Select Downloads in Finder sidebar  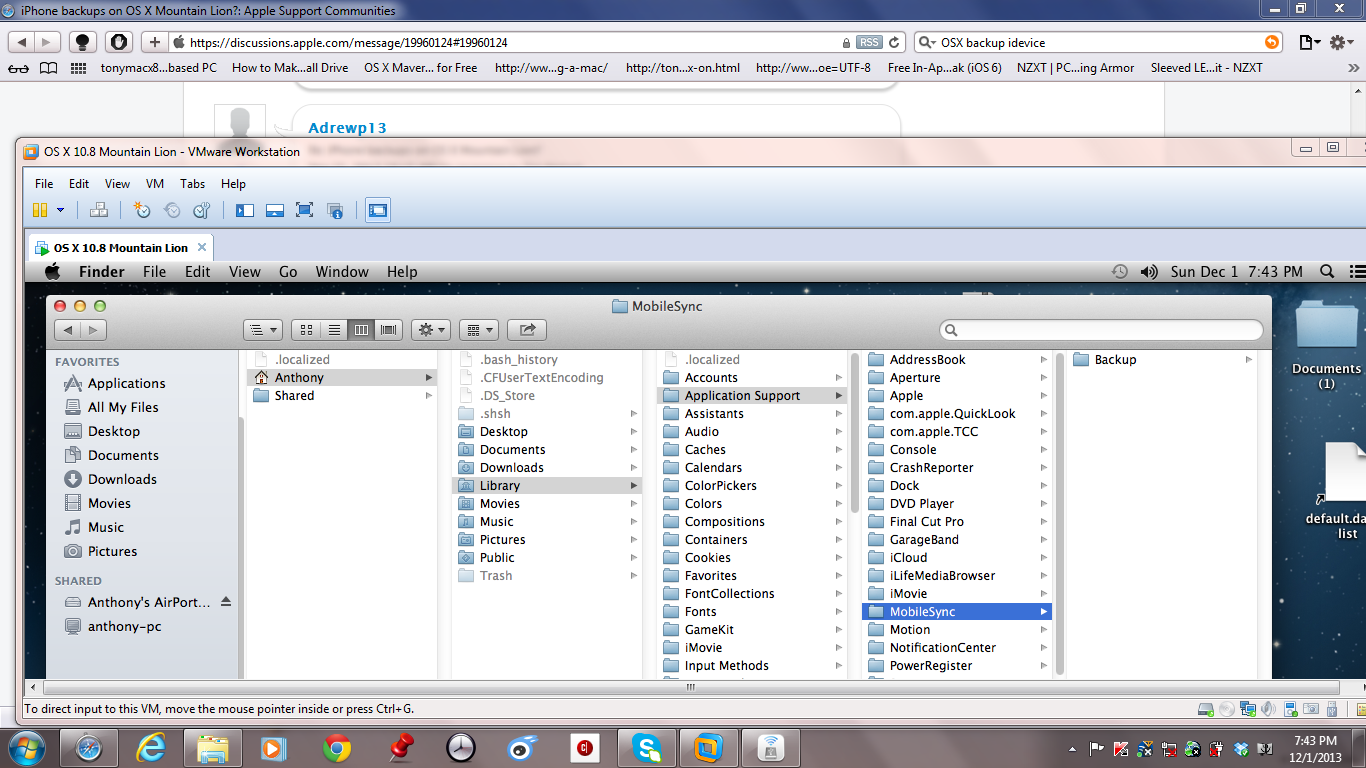click(x=122, y=479)
